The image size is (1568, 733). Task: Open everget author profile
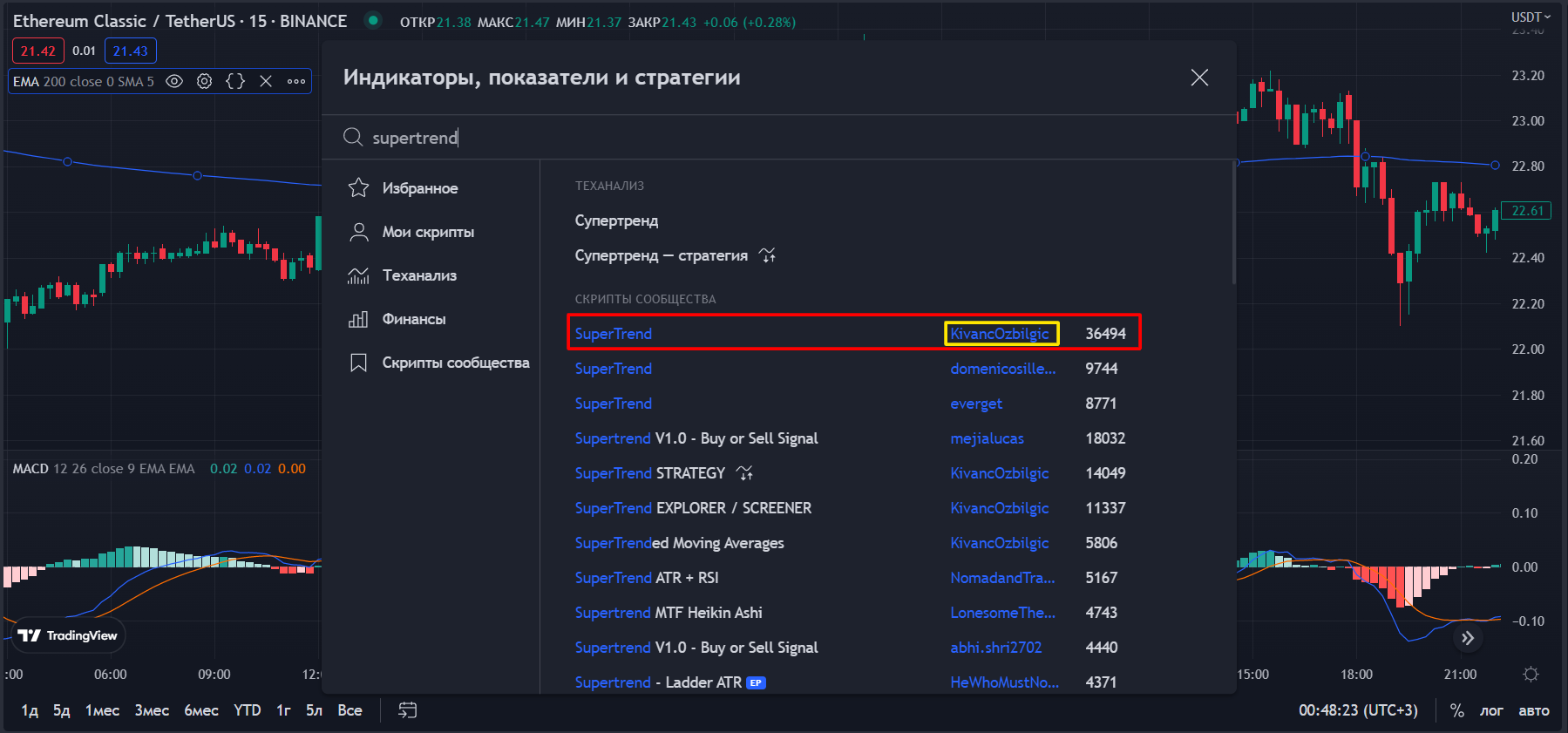point(976,404)
